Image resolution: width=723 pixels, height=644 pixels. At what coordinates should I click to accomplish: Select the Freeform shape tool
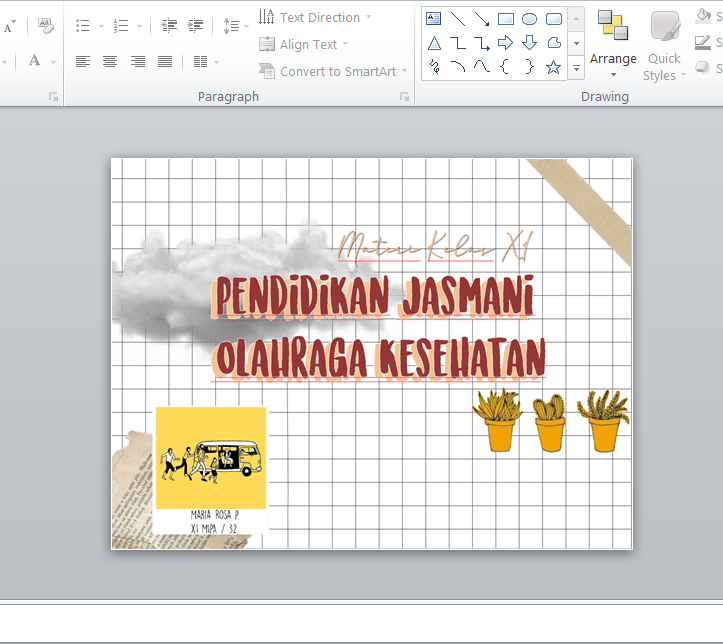point(554,43)
